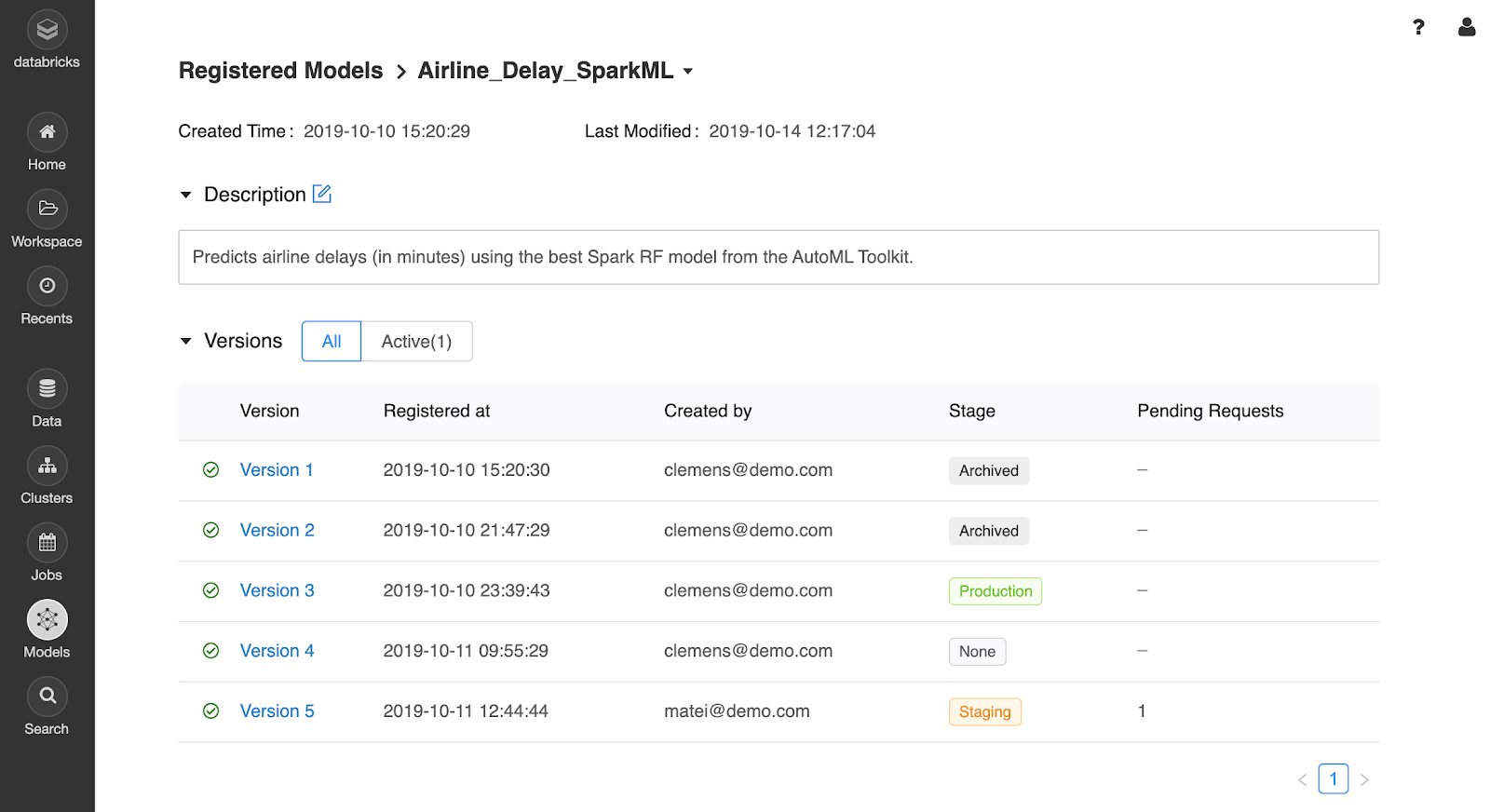Go back to Registered Models breadcrumb

coord(280,71)
